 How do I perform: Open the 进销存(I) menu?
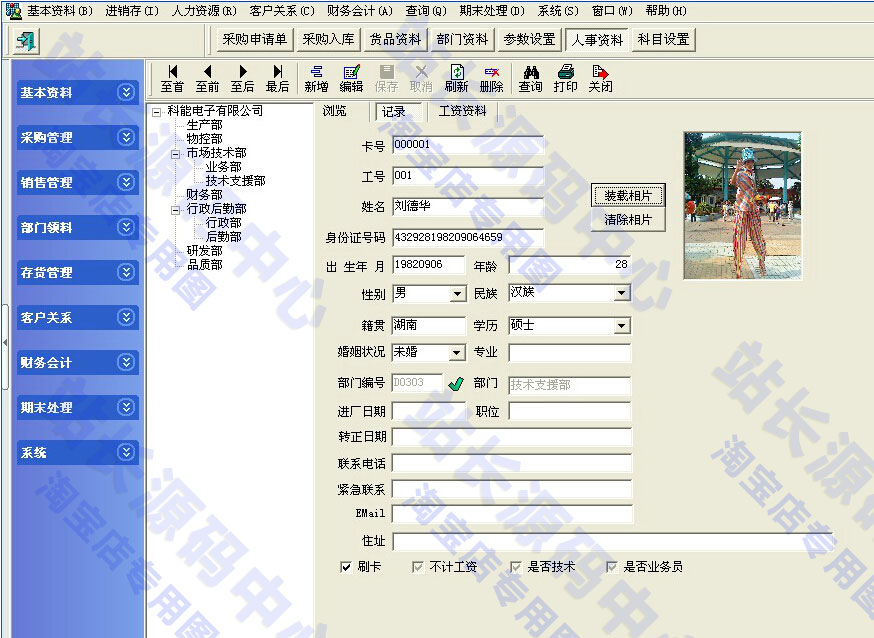[132, 11]
